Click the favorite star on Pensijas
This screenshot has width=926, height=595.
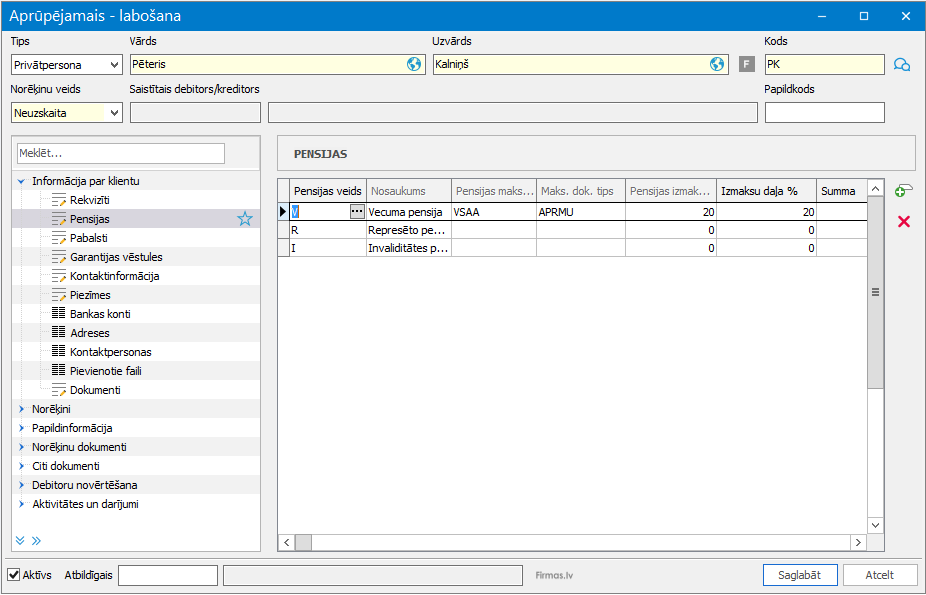pos(245,219)
